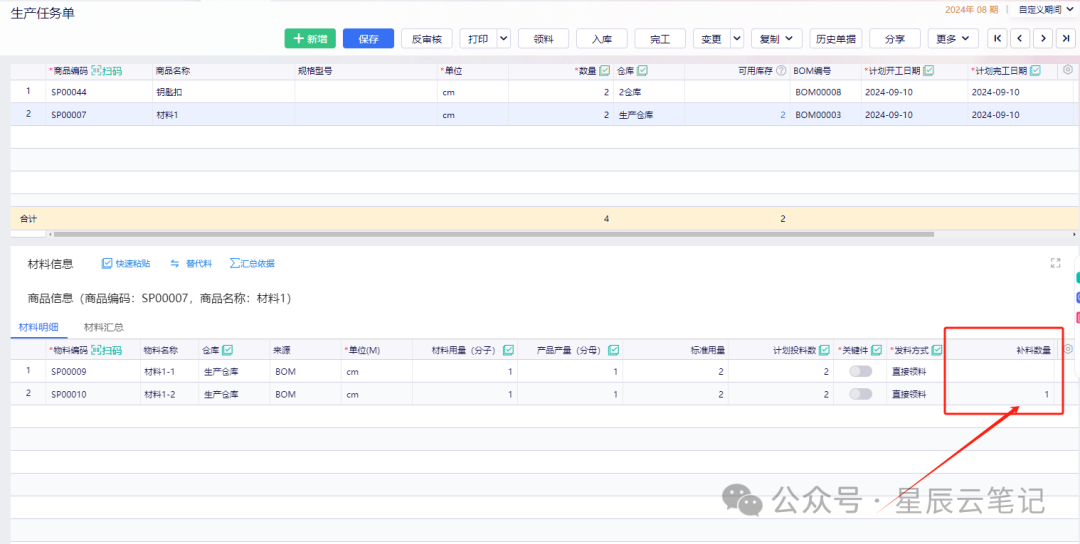Click the 完工 button
Image resolution: width=1080 pixels, height=544 pixels.
pyautogui.click(x=661, y=39)
